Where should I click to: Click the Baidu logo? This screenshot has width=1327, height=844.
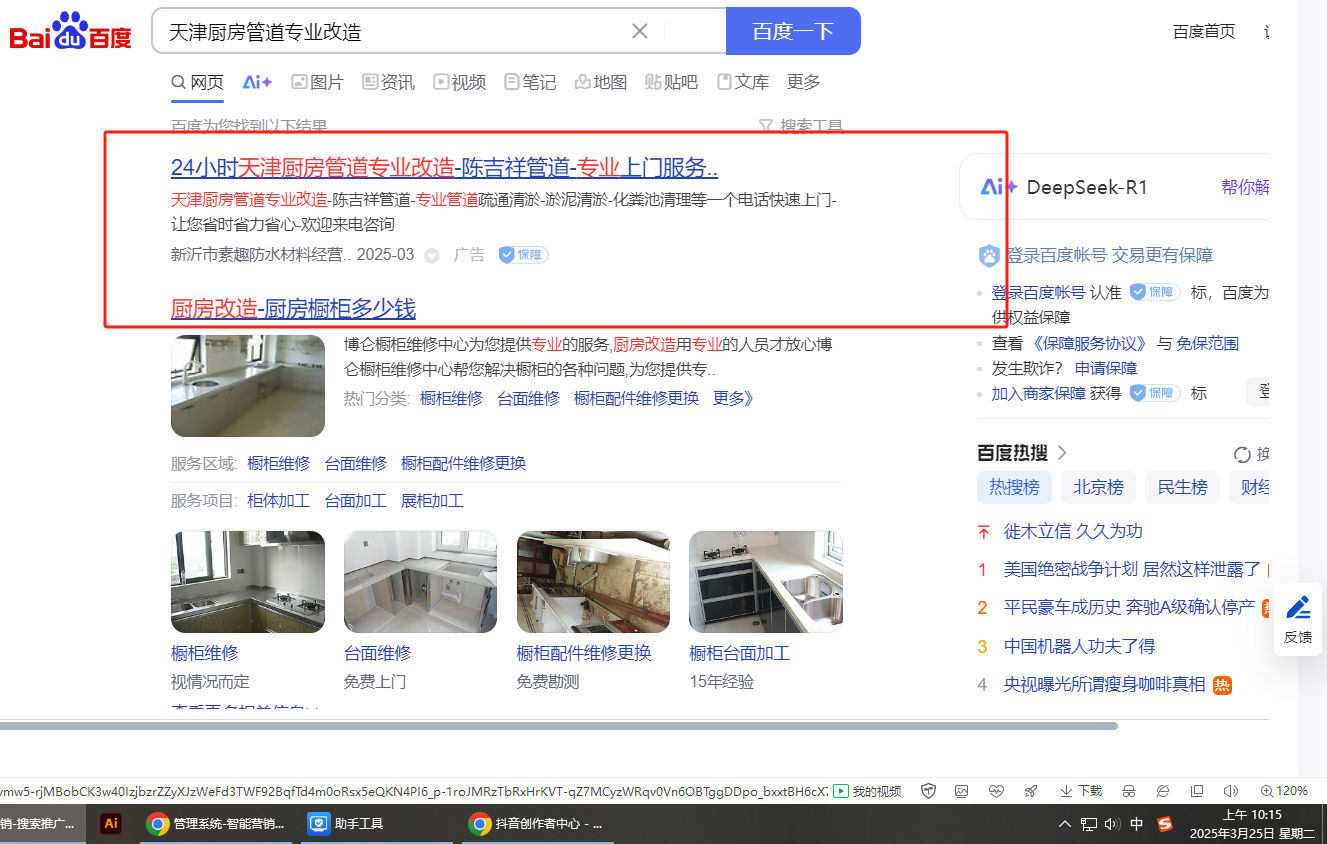tap(70, 32)
